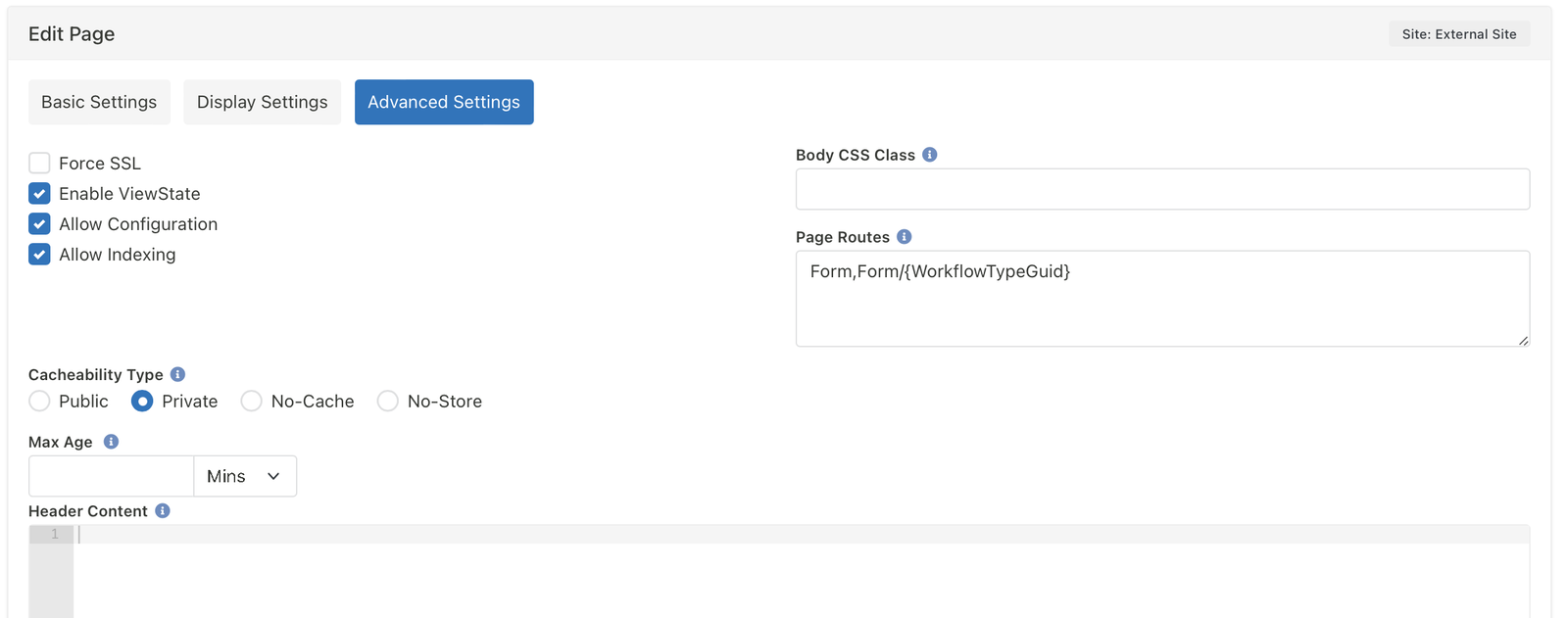This screenshot has width=1568, height=618.
Task: Turn off Allow Indexing
Action: 39,255
